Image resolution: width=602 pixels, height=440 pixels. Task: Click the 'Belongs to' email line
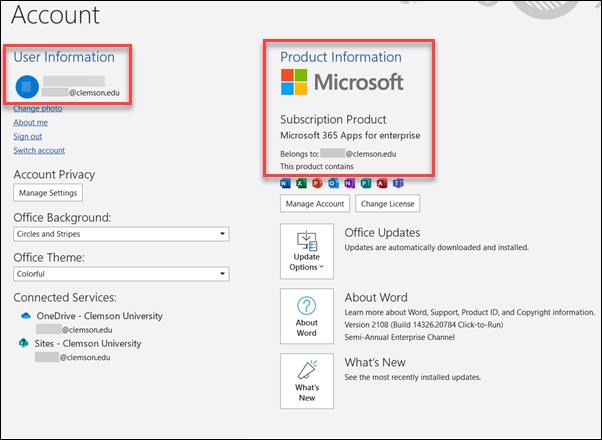[x=338, y=154]
